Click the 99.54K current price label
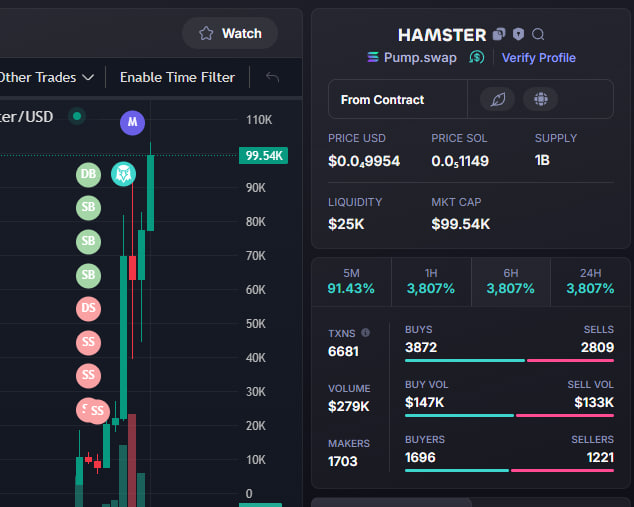 tap(263, 156)
